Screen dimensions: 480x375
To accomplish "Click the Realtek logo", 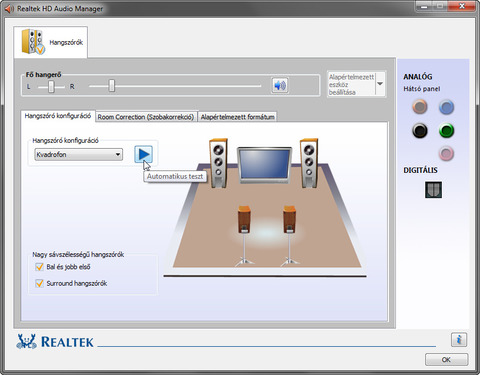I will (55, 341).
